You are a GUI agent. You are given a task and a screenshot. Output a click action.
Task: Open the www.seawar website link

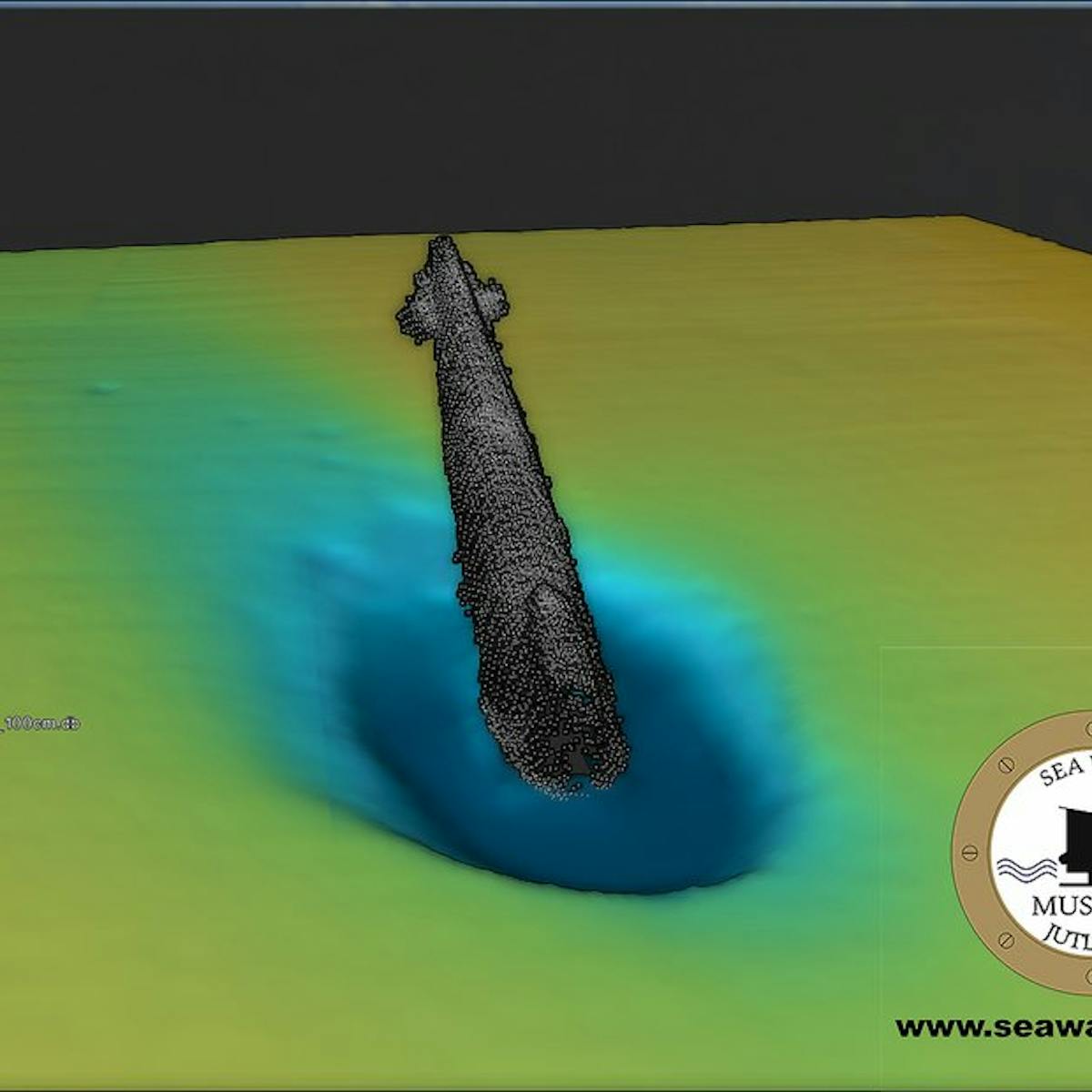pos(994,1027)
